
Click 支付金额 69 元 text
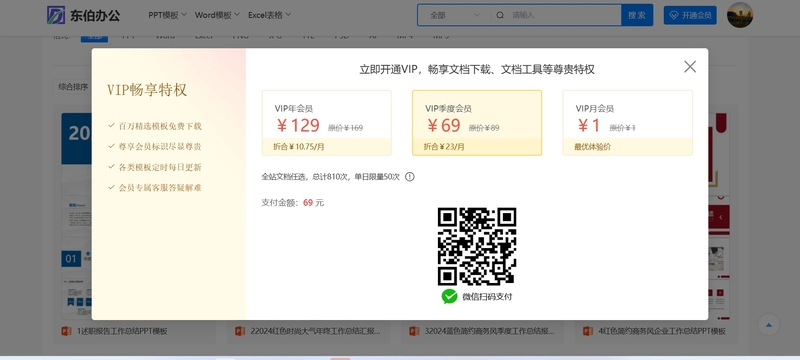point(293,202)
